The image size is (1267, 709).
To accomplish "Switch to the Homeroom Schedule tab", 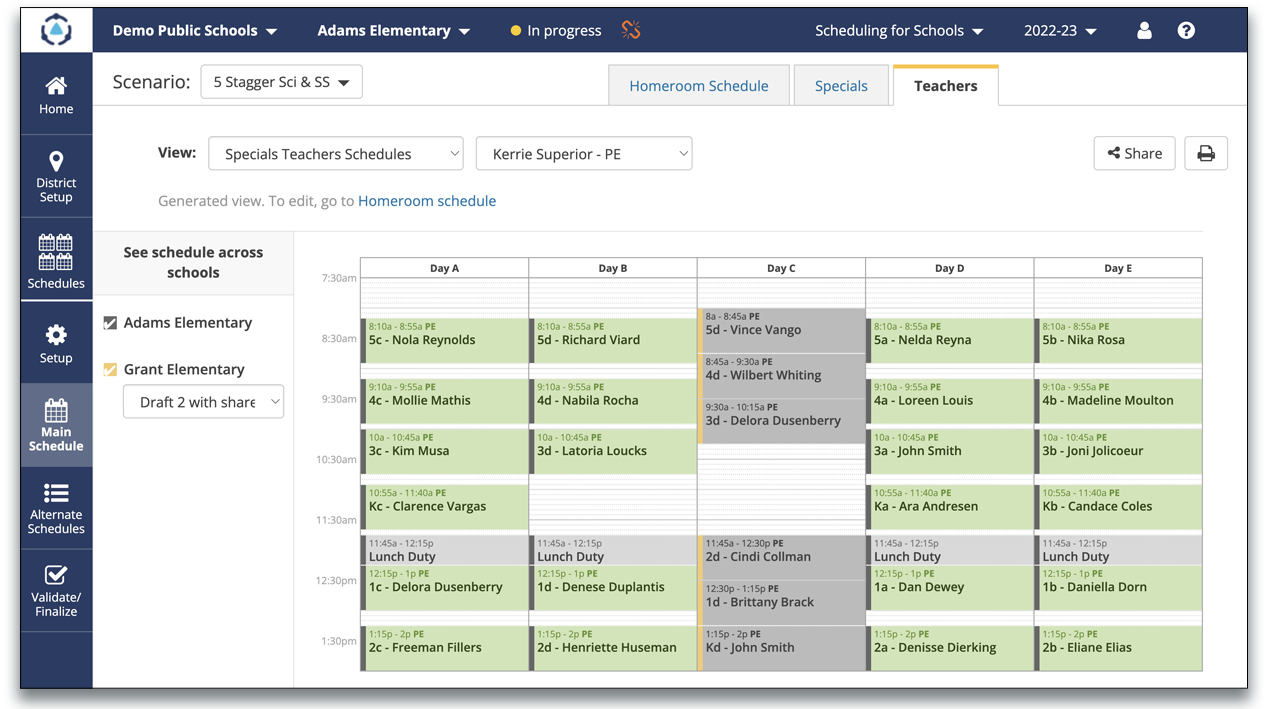I will pos(699,86).
